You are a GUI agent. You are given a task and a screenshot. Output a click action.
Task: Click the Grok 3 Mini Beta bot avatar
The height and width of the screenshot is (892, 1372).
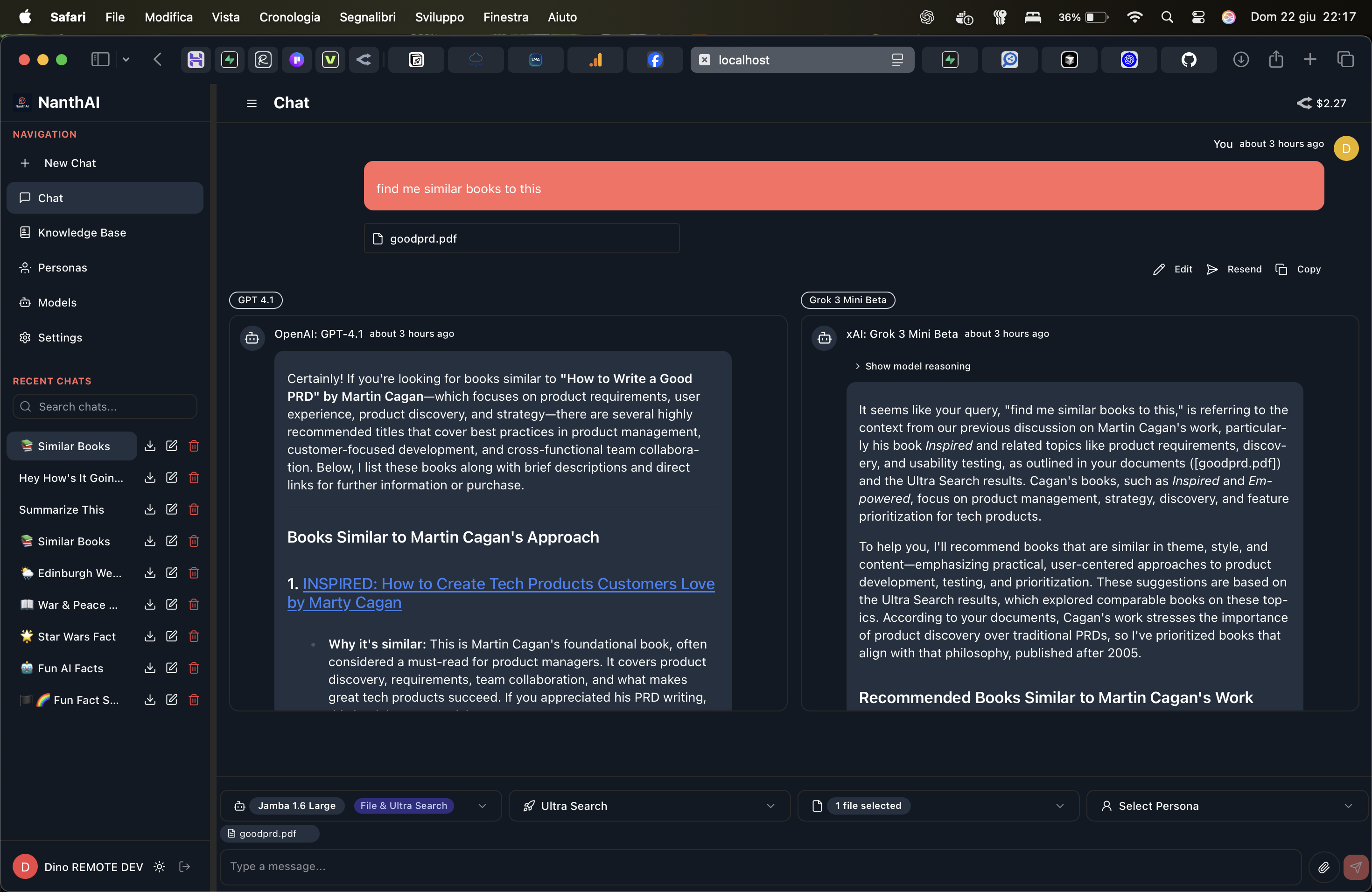(824, 338)
